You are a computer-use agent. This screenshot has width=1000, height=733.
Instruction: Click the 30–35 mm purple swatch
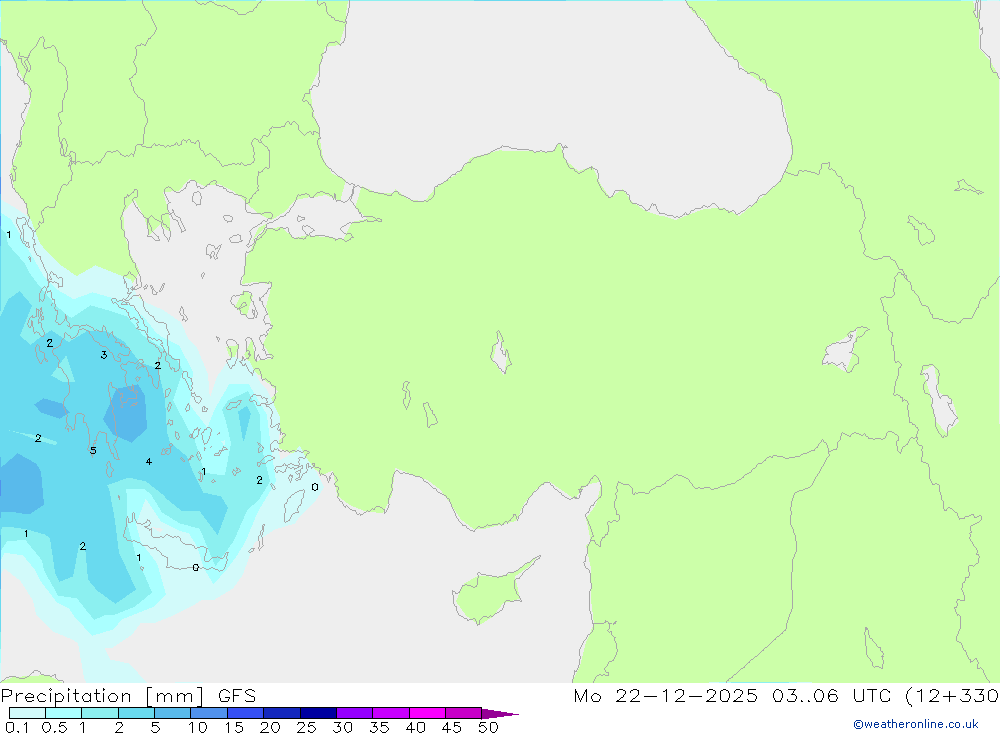(x=355, y=713)
